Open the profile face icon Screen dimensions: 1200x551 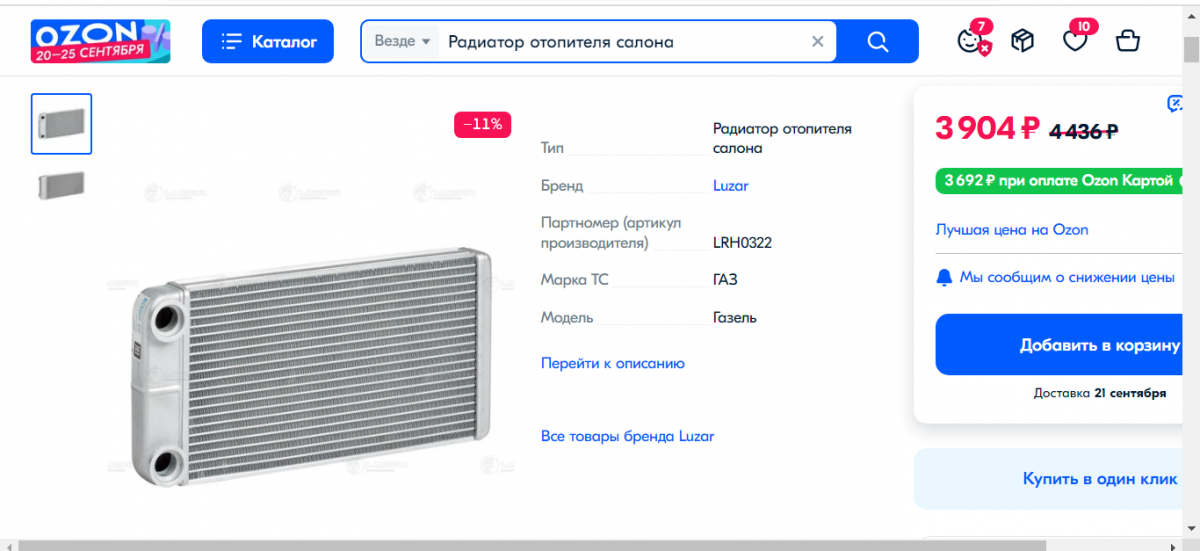969,41
